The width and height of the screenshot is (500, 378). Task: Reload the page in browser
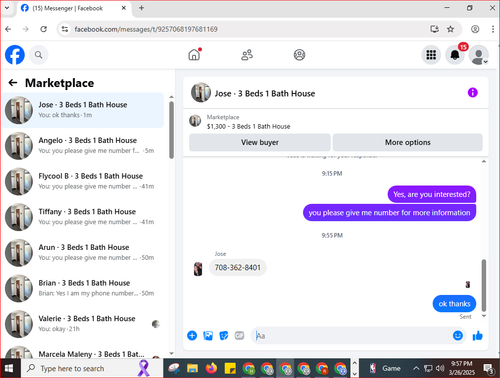pyautogui.click(x=44, y=29)
